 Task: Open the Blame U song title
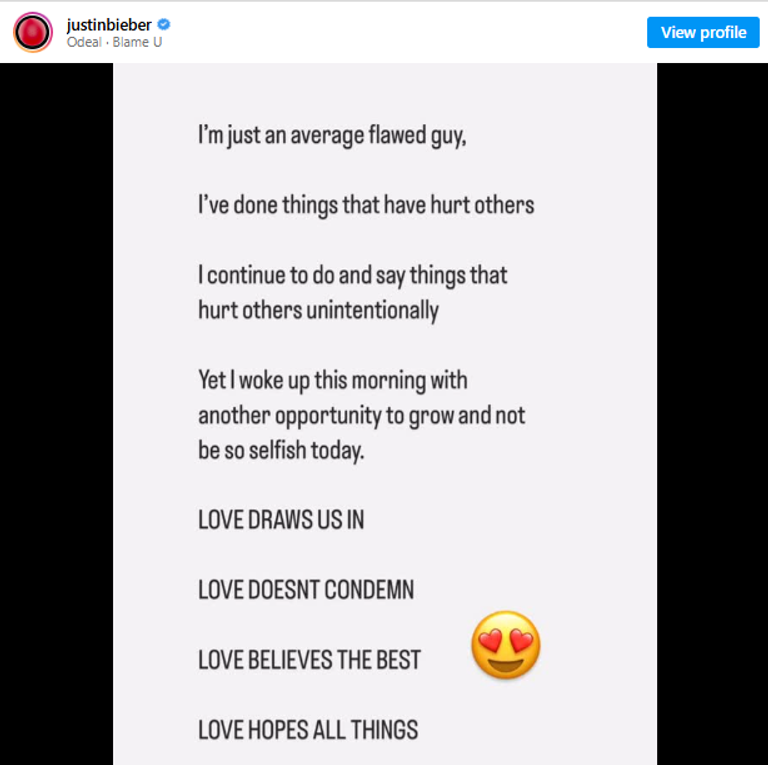[x=137, y=43]
